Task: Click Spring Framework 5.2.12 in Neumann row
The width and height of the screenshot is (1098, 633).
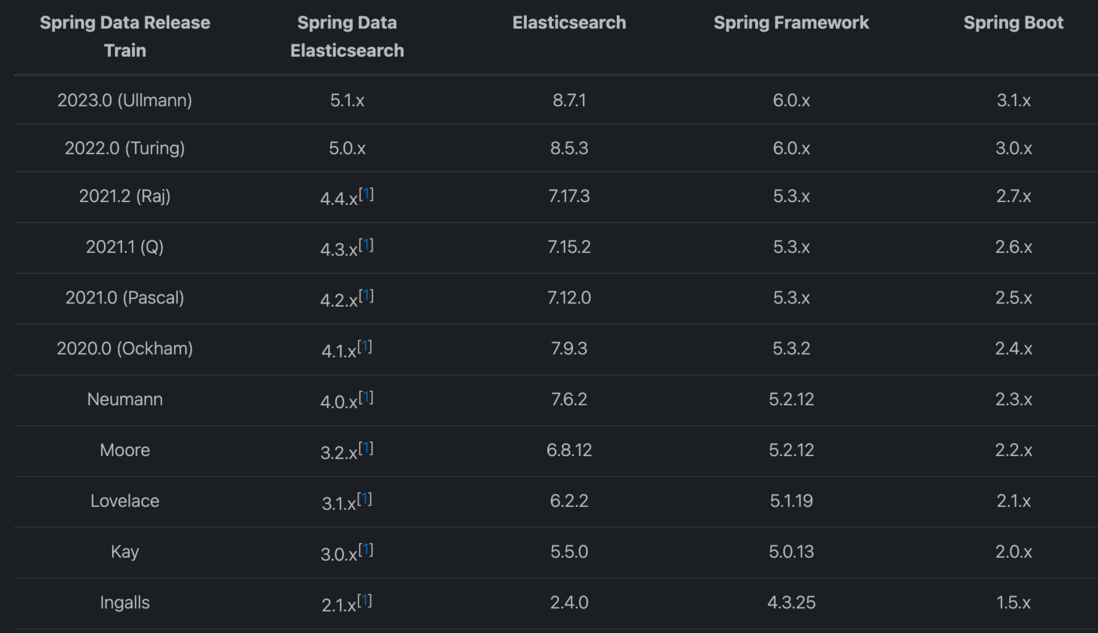Action: (791, 399)
